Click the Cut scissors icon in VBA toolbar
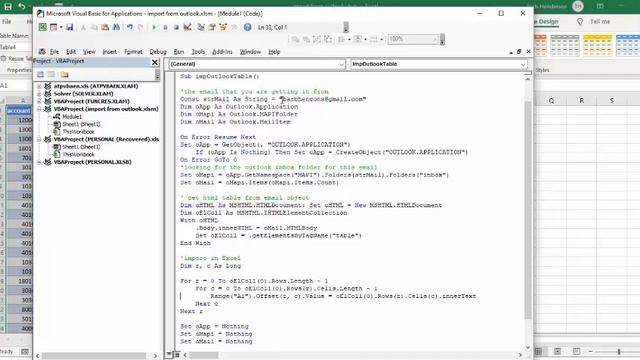Viewport: 640px width, 360px height. (83, 27)
